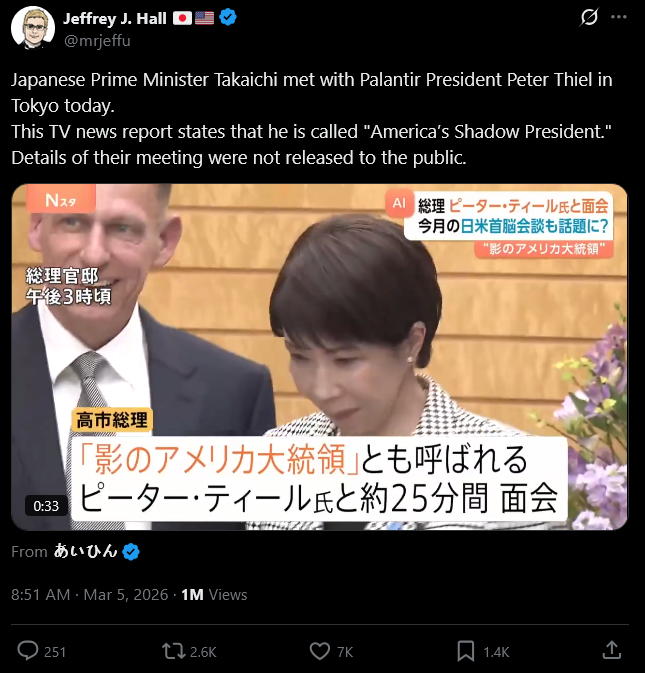The height and width of the screenshot is (673, 645).
Task: Click the blue verified badge beside Jeffrey J. Hall
Action: click(227, 18)
